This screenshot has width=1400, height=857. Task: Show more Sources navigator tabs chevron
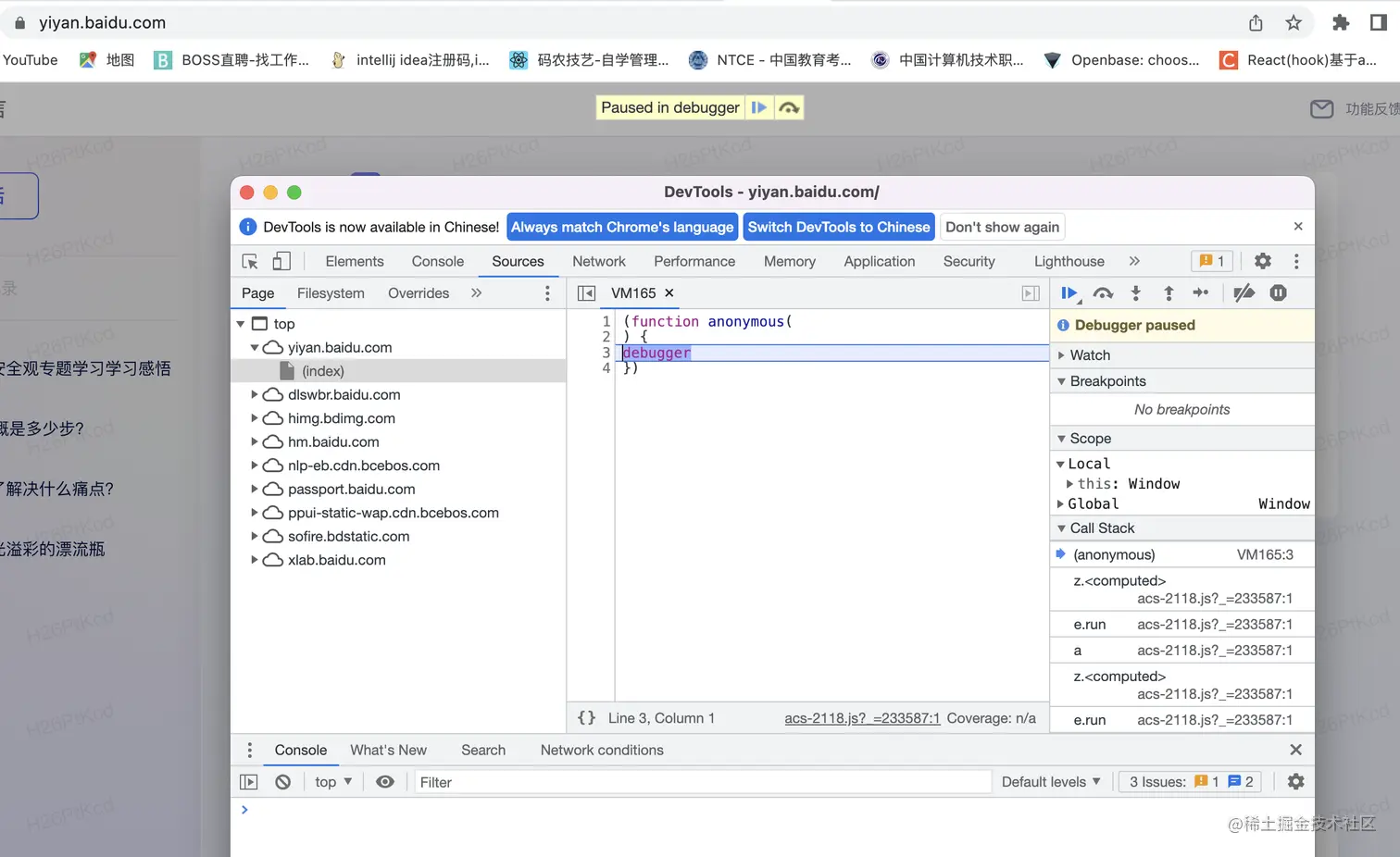pyautogui.click(x=476, y=293)
